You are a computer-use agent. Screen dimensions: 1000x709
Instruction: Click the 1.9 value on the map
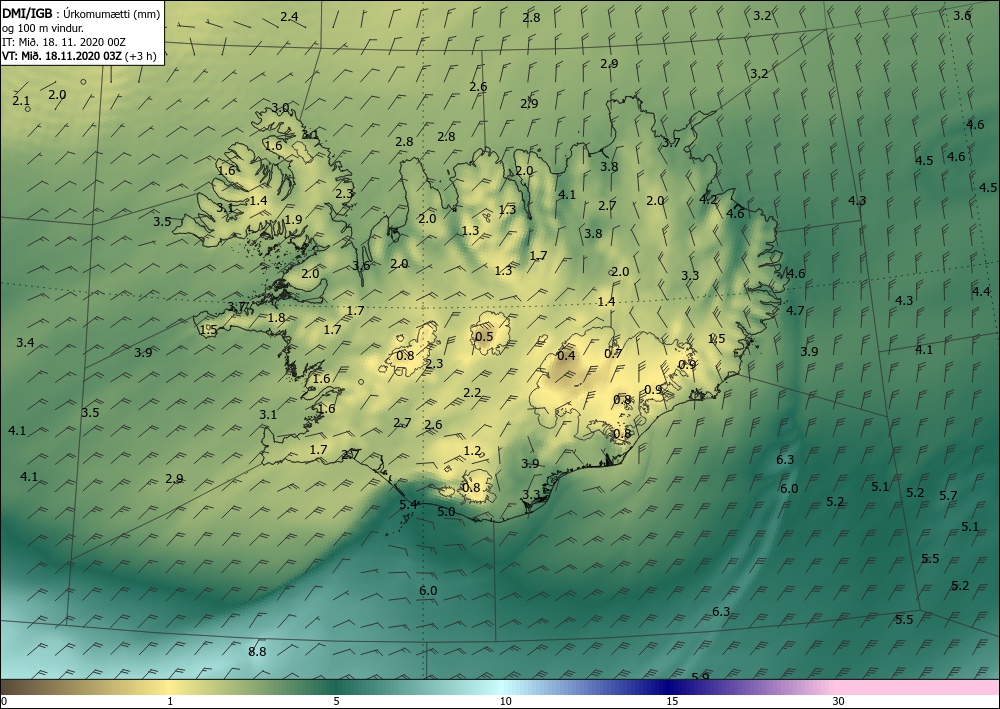(x=293, y=220)
